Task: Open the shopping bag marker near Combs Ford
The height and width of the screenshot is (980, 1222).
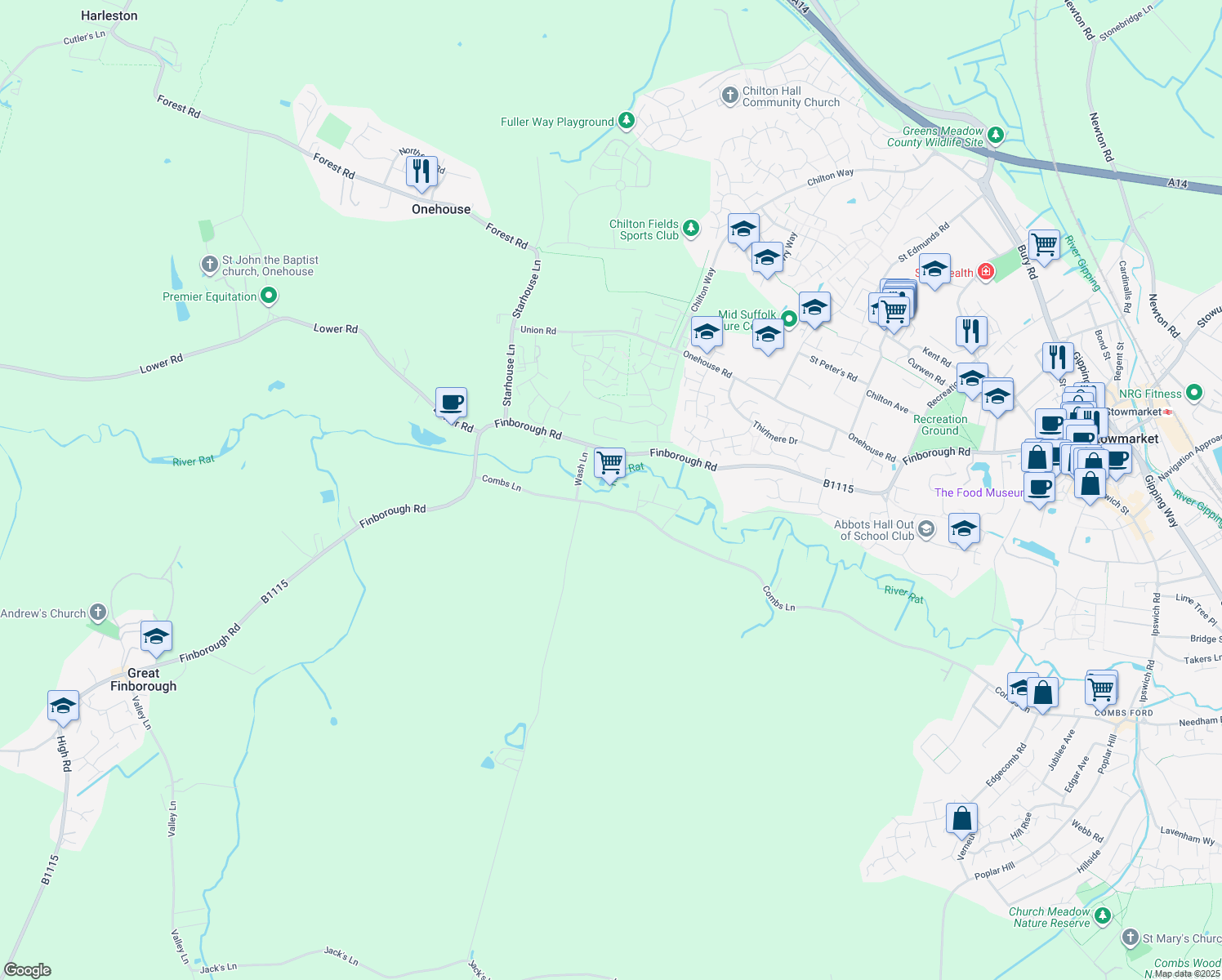Action: pos(1043,693)
